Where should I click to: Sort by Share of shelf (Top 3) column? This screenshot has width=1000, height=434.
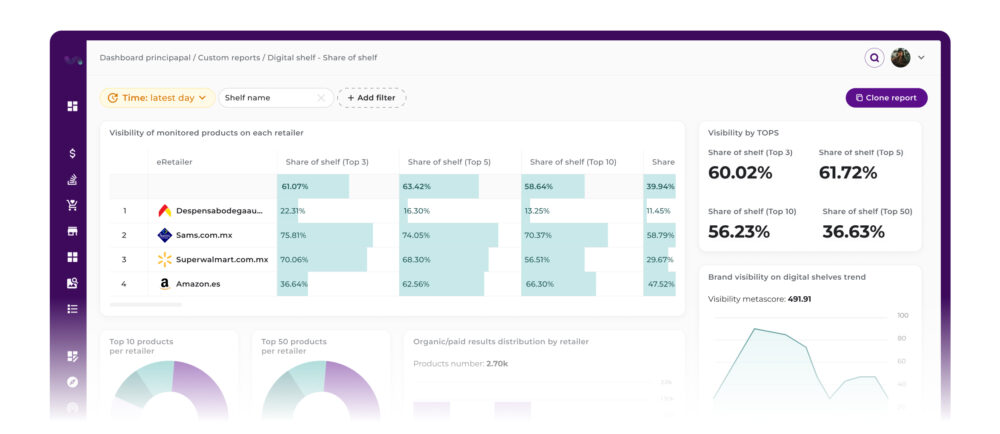click(327, 162)
